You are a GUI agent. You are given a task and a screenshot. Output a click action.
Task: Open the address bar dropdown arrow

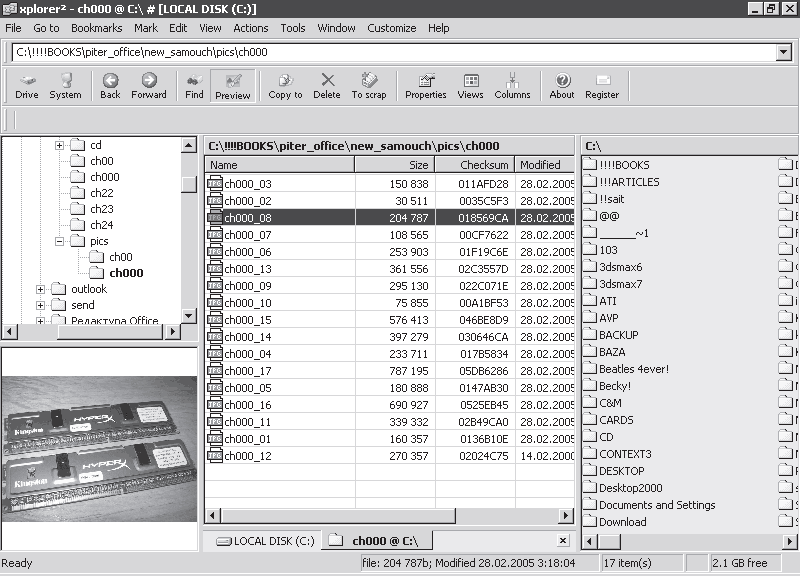pos(783,52)
